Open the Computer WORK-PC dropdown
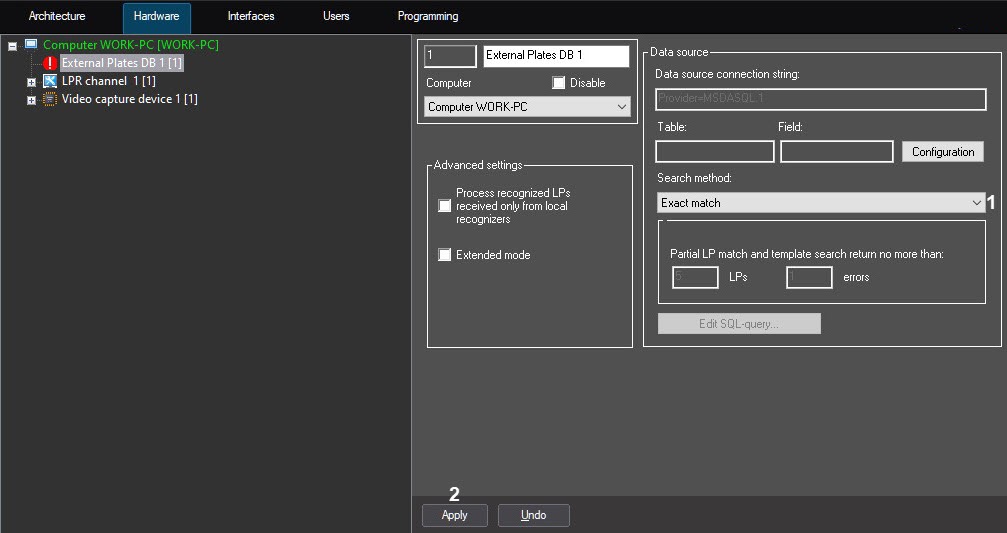Viewport: 1007px width, 533px height. coord(527,107)
